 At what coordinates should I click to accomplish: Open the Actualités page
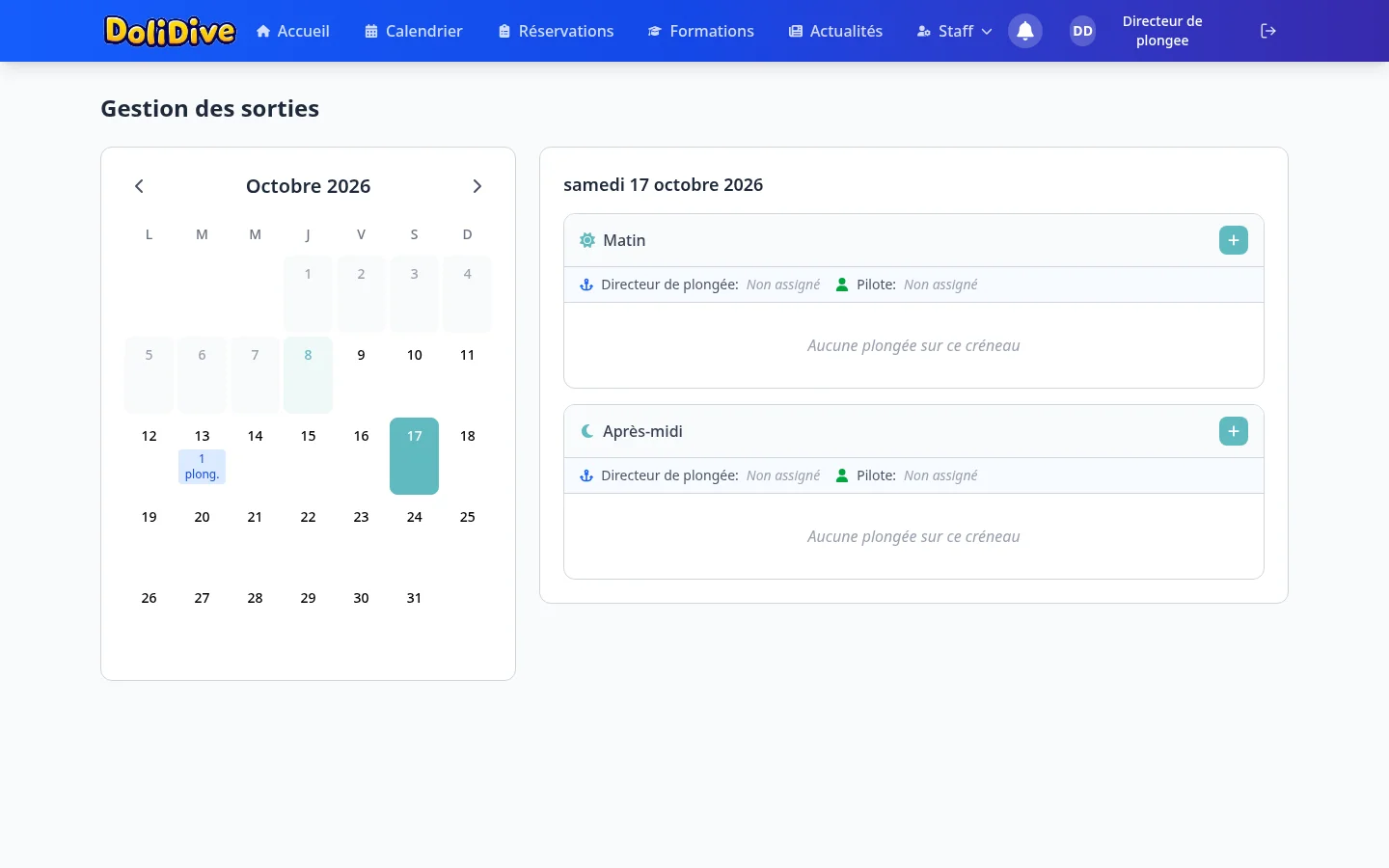[836, 31]
